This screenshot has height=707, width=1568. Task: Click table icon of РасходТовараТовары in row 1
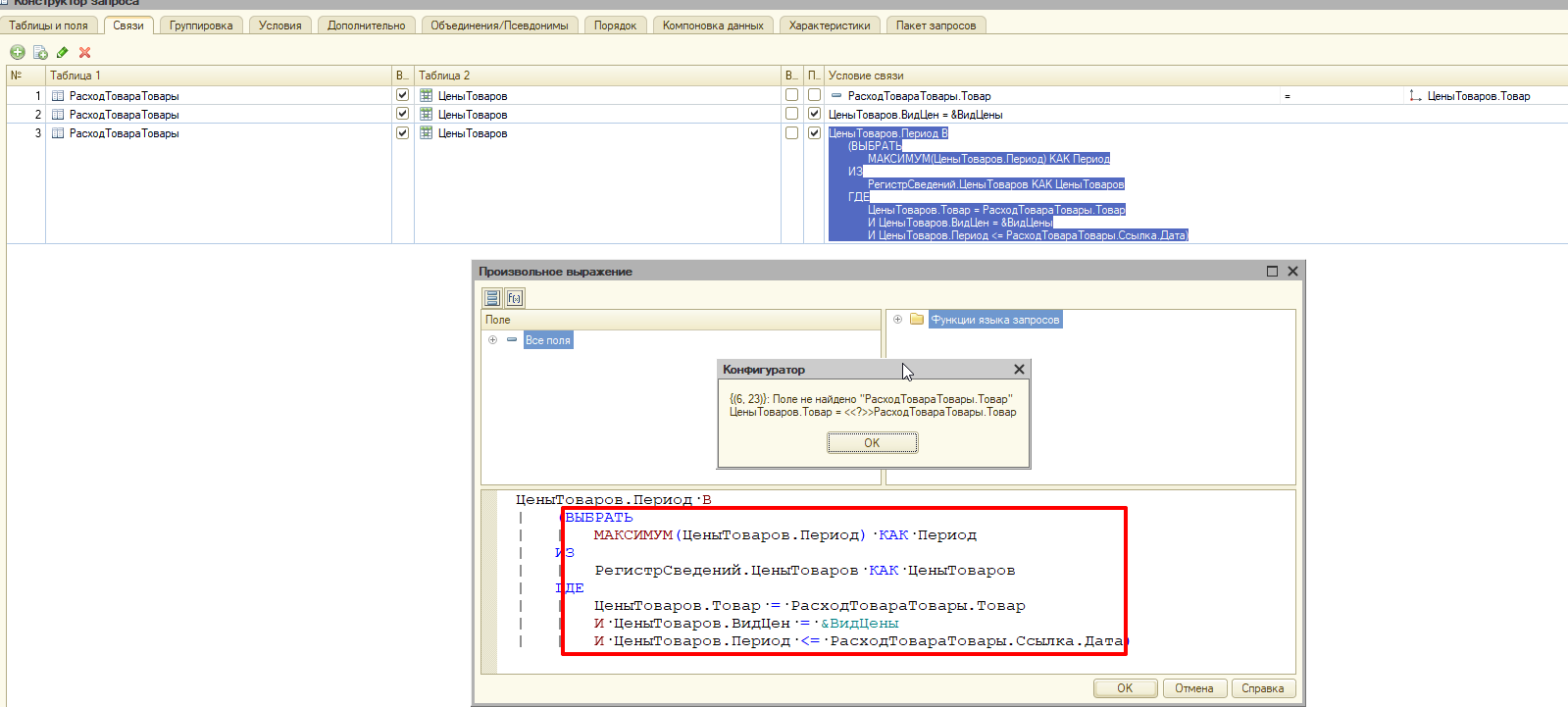pyautogui.click(x=58, y=96)
